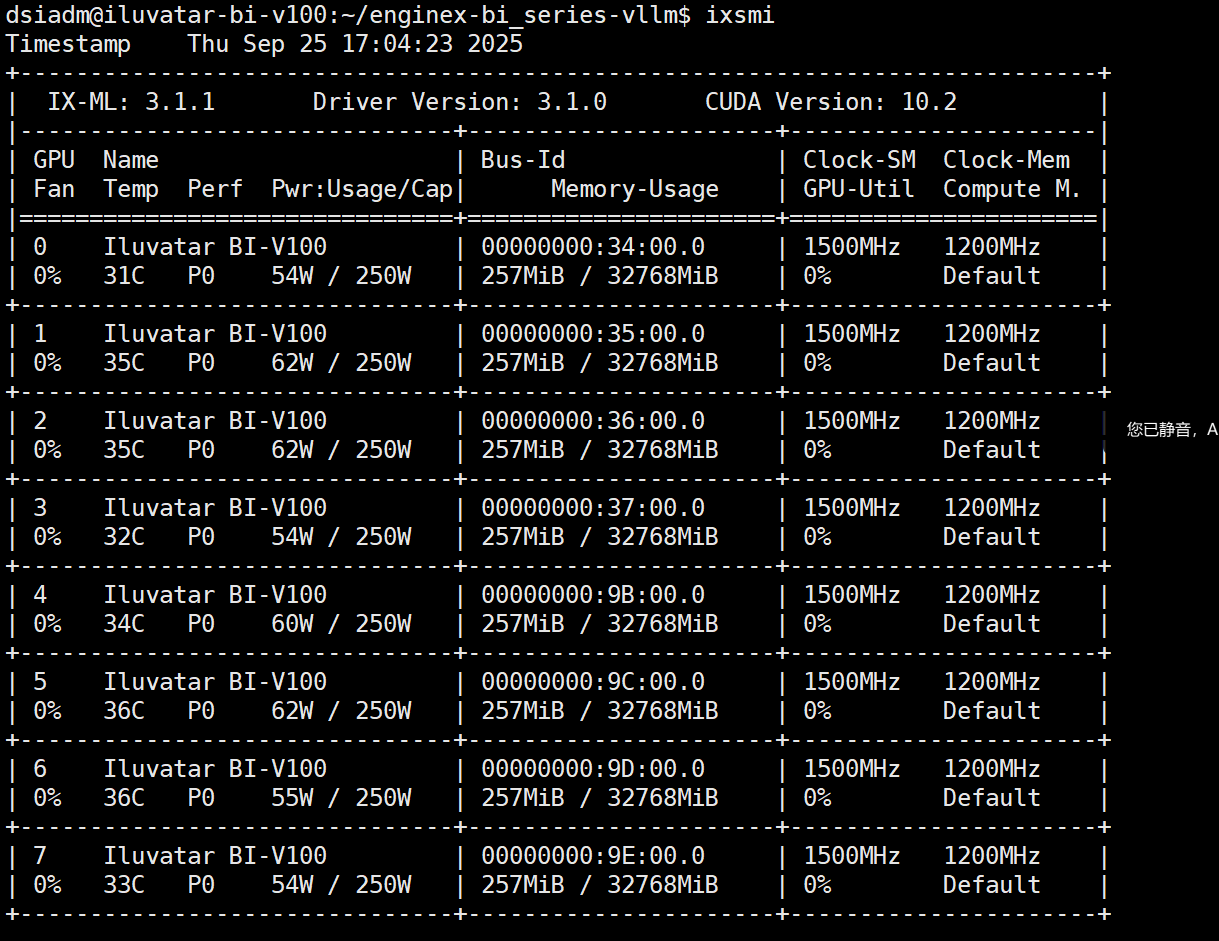This screenshot has height=941, width=1219.
Task: Click the 'Compute M.' column header
Action: point(1012,189)
